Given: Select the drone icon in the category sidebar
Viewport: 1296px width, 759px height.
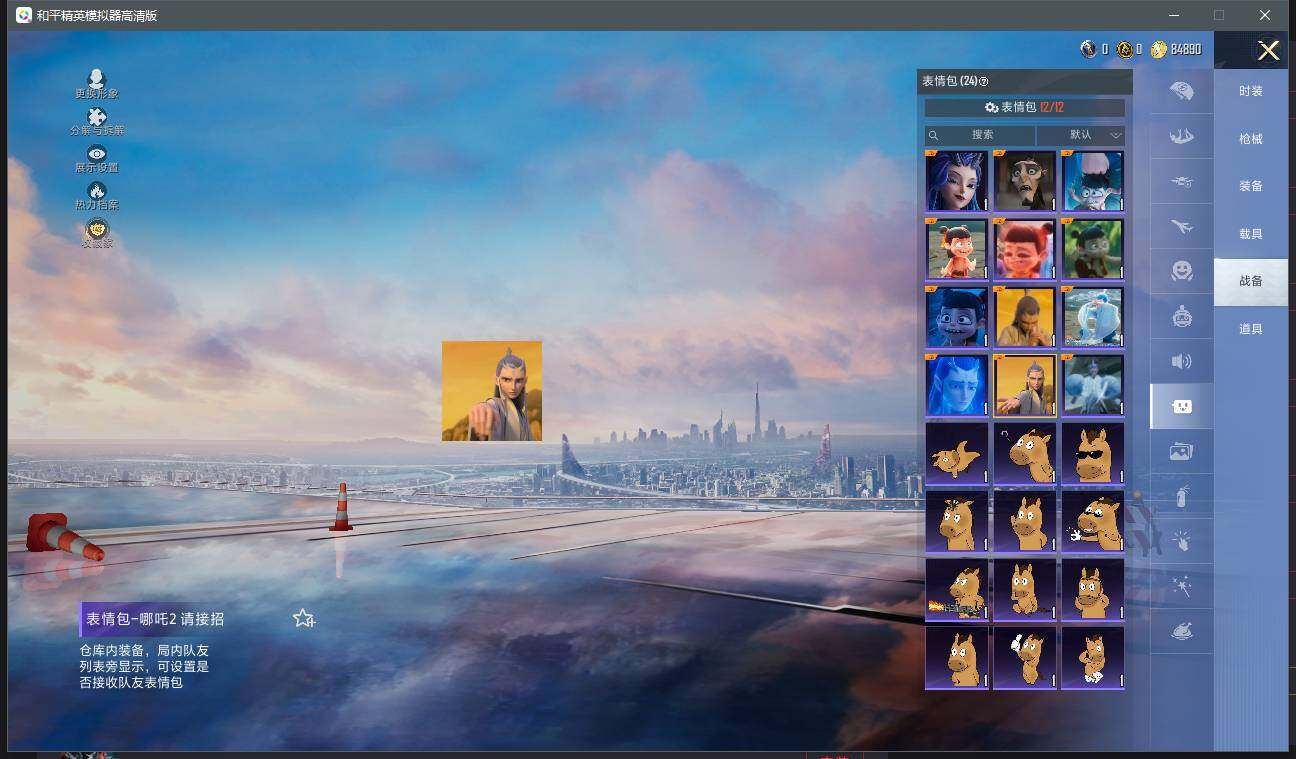Looking at the screenshot, I should coord(1182,181).
